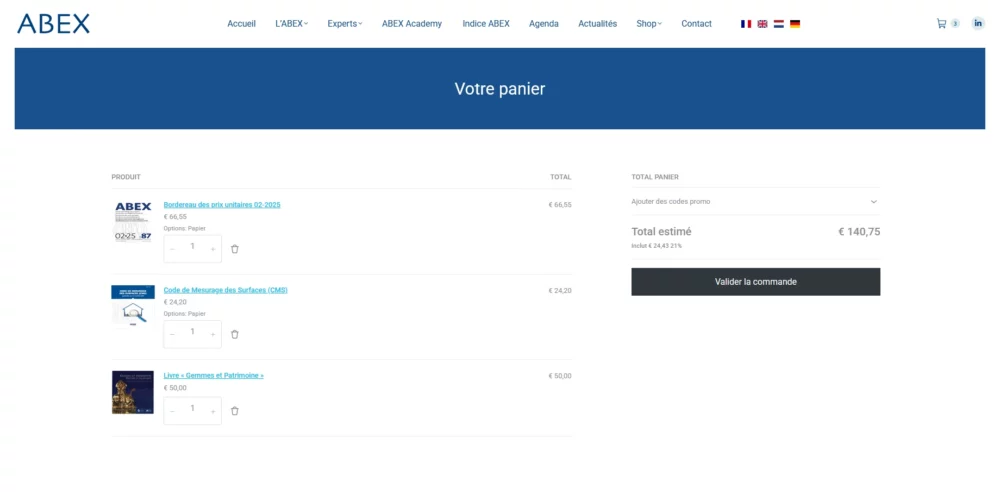Click quantity field for Bordereau des prix unitaires
The width and height of the screenshot is (1000, 500).
click(193, 247)
